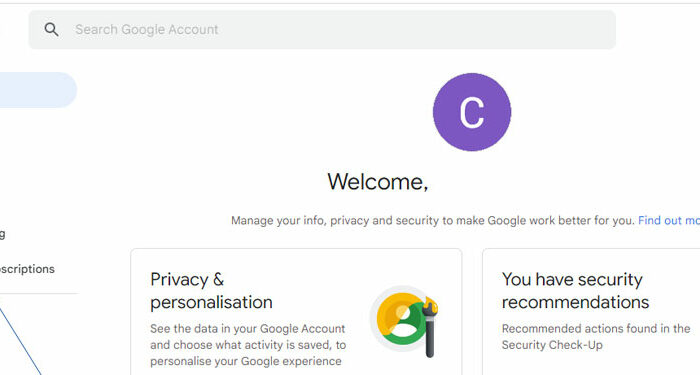Focus the Search Google Account field

[322, 30]
